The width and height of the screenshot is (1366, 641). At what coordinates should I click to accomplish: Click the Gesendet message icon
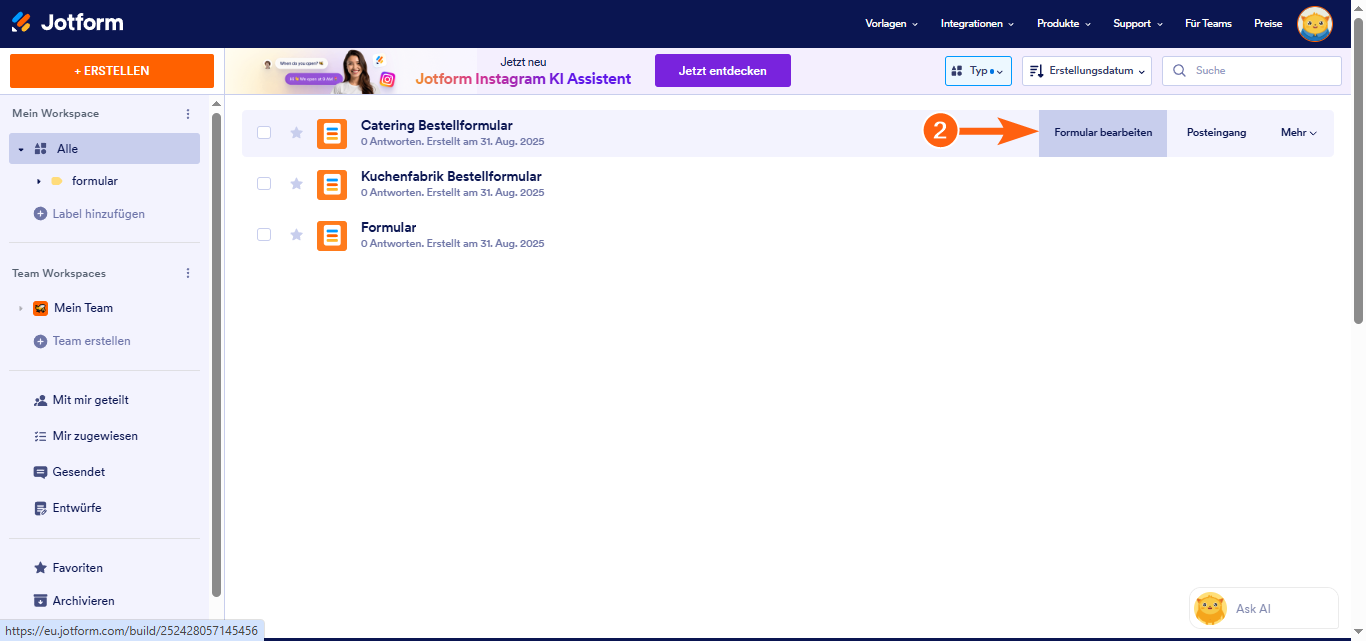click(x=41, y=472)
